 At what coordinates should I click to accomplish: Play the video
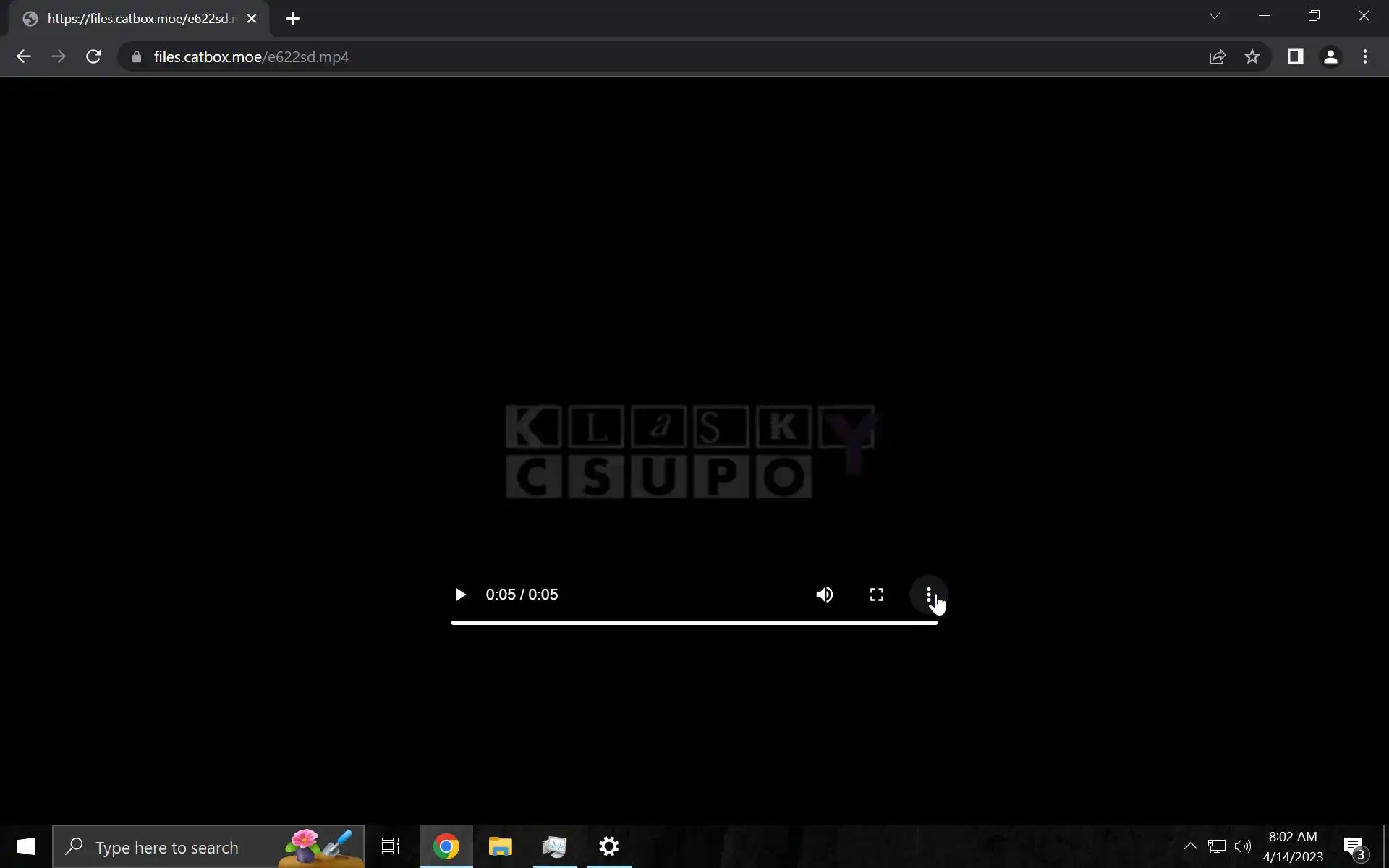click(460, 595)
